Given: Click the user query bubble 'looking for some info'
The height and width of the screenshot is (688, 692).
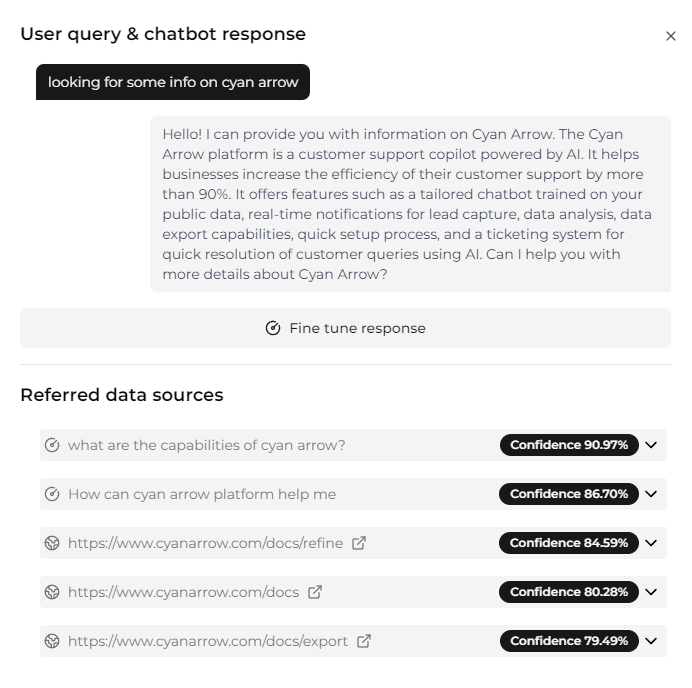Looking at the screenshot, I should click(x=173, y=82).
